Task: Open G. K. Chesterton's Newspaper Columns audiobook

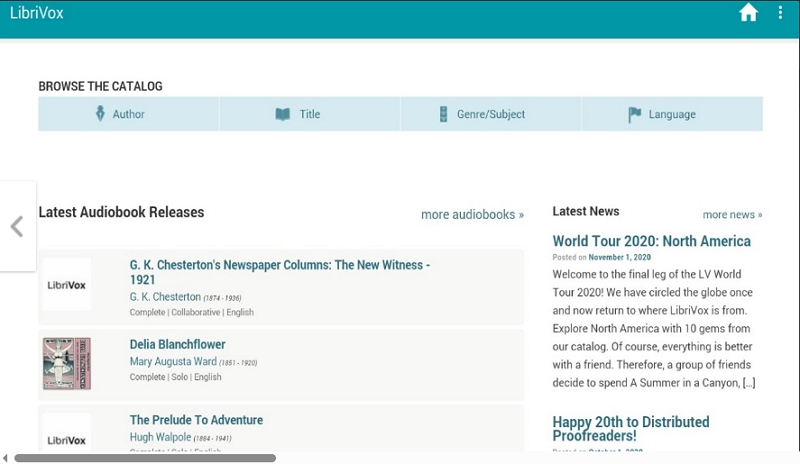Action: coord(280,272)
